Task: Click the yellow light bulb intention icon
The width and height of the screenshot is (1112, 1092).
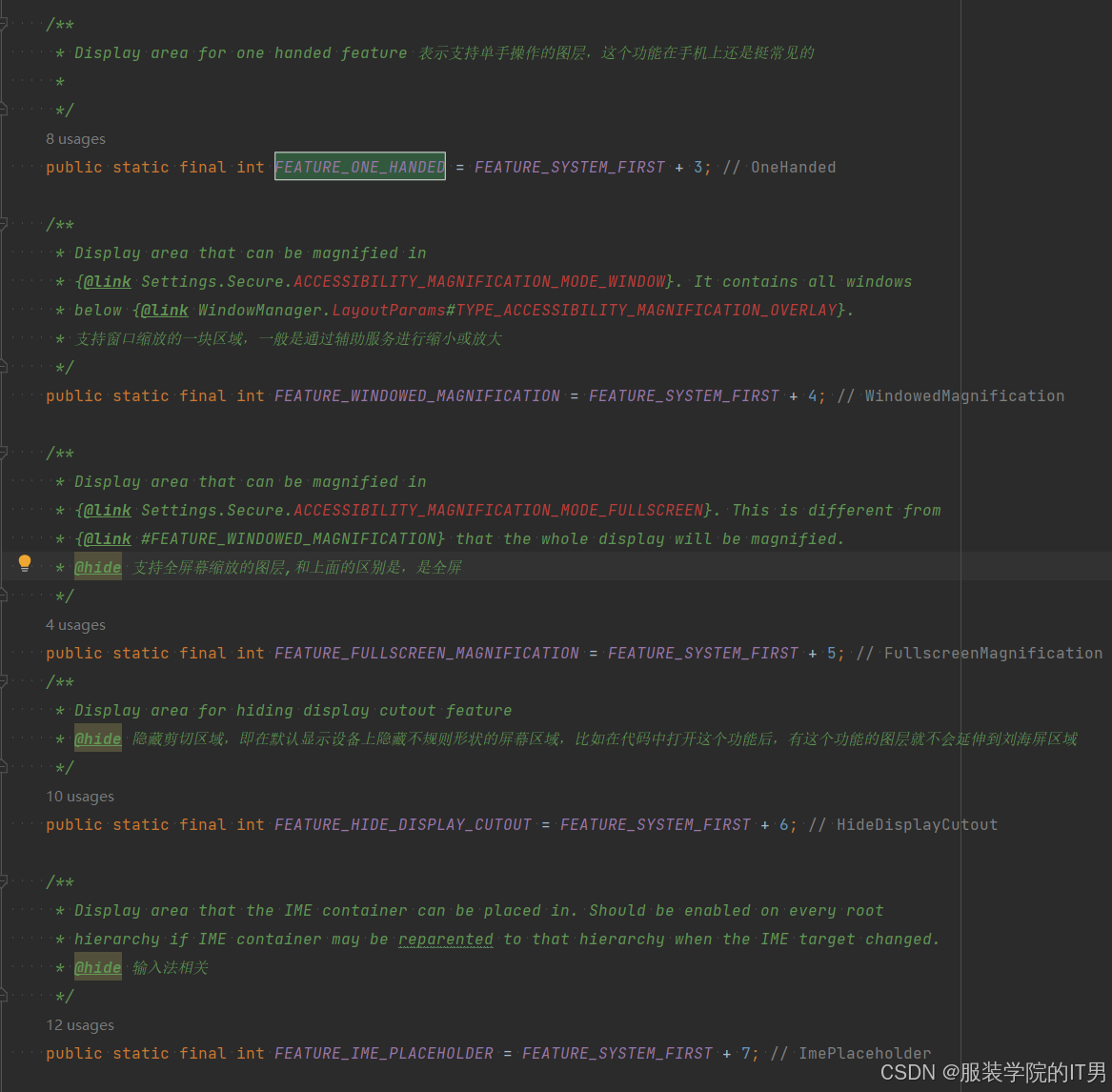Action: (25, 564)
